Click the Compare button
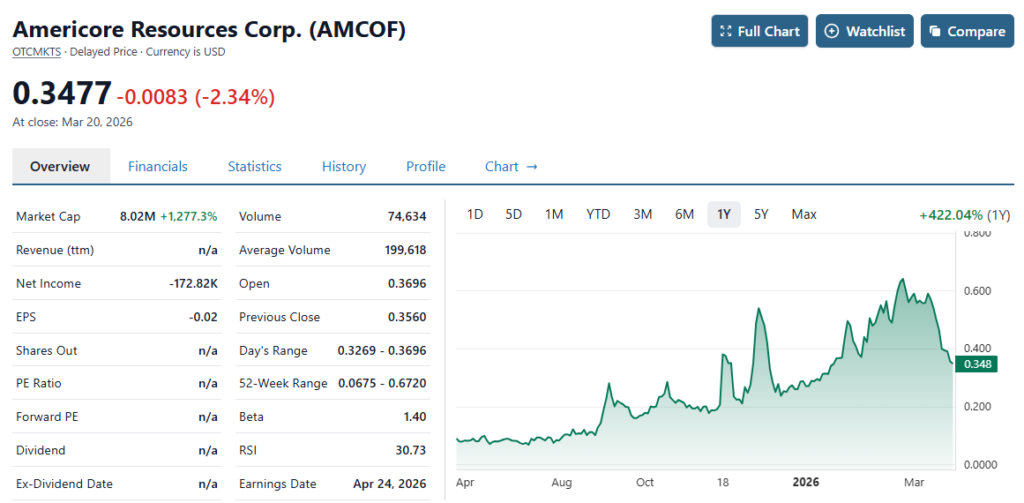Screen dimensions: 1024x503 tap(967, 31)
